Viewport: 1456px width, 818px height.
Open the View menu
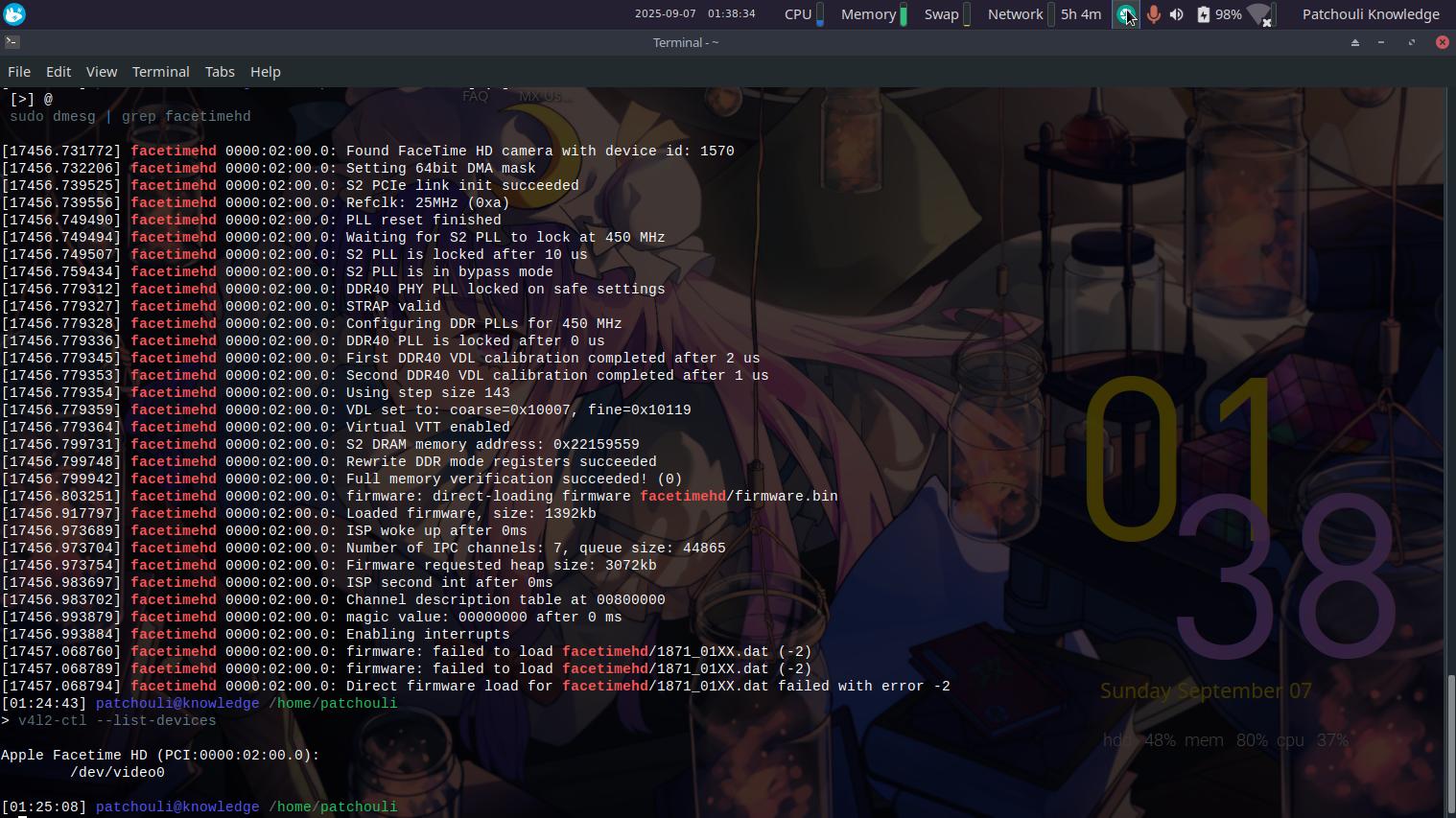click(x=101, y=72)
